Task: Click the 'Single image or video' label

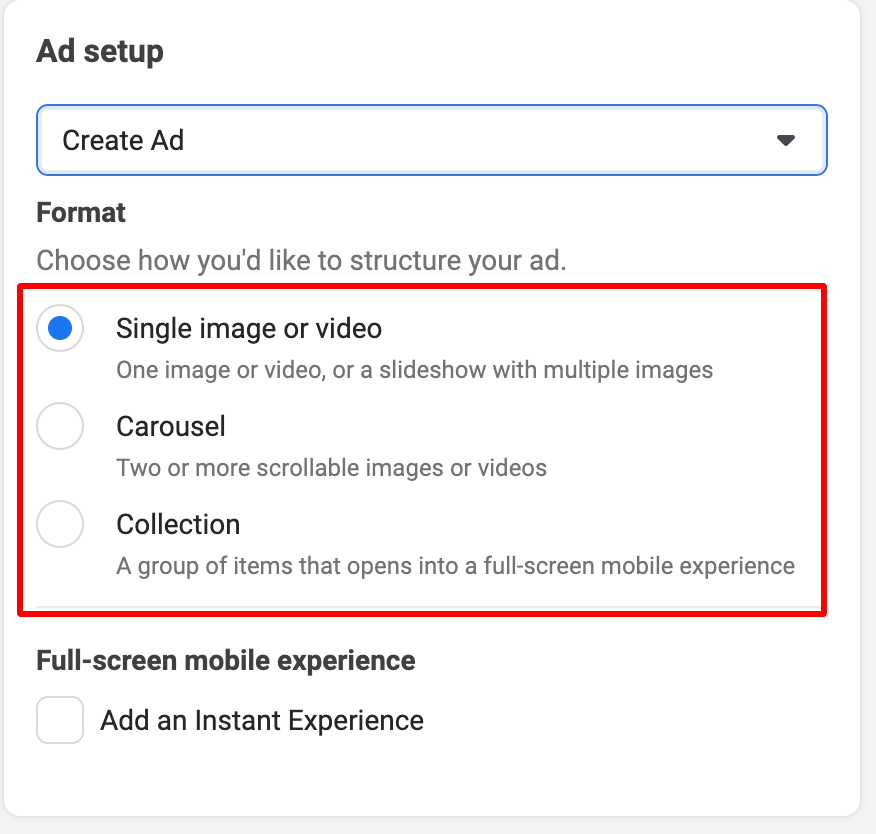Action: coord(249,328)
